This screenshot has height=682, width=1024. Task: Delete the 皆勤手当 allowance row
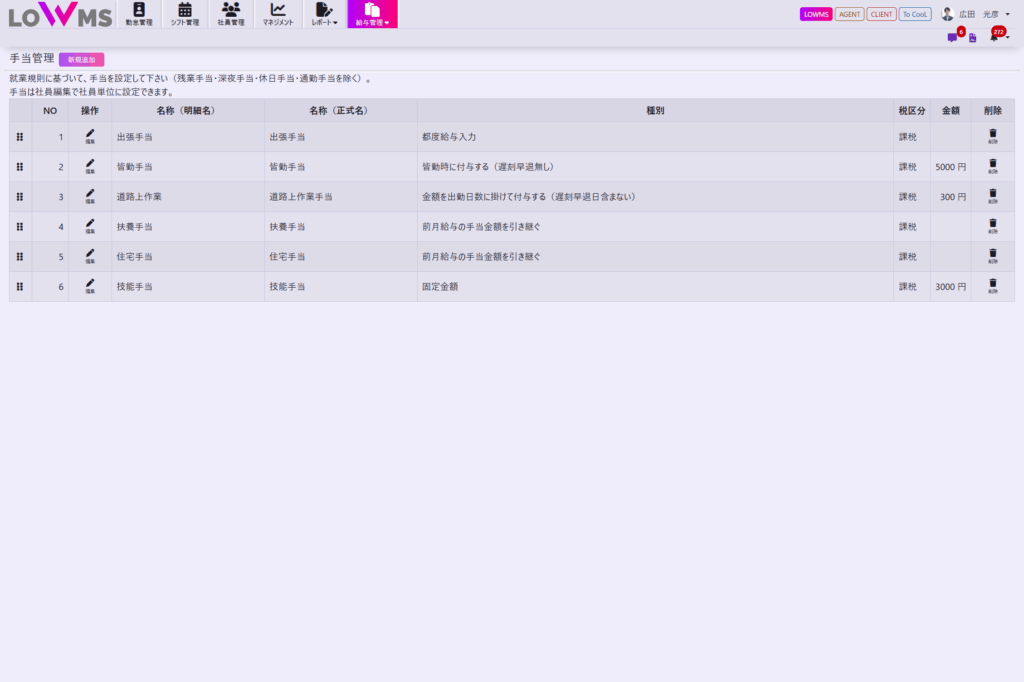point(992,166)
